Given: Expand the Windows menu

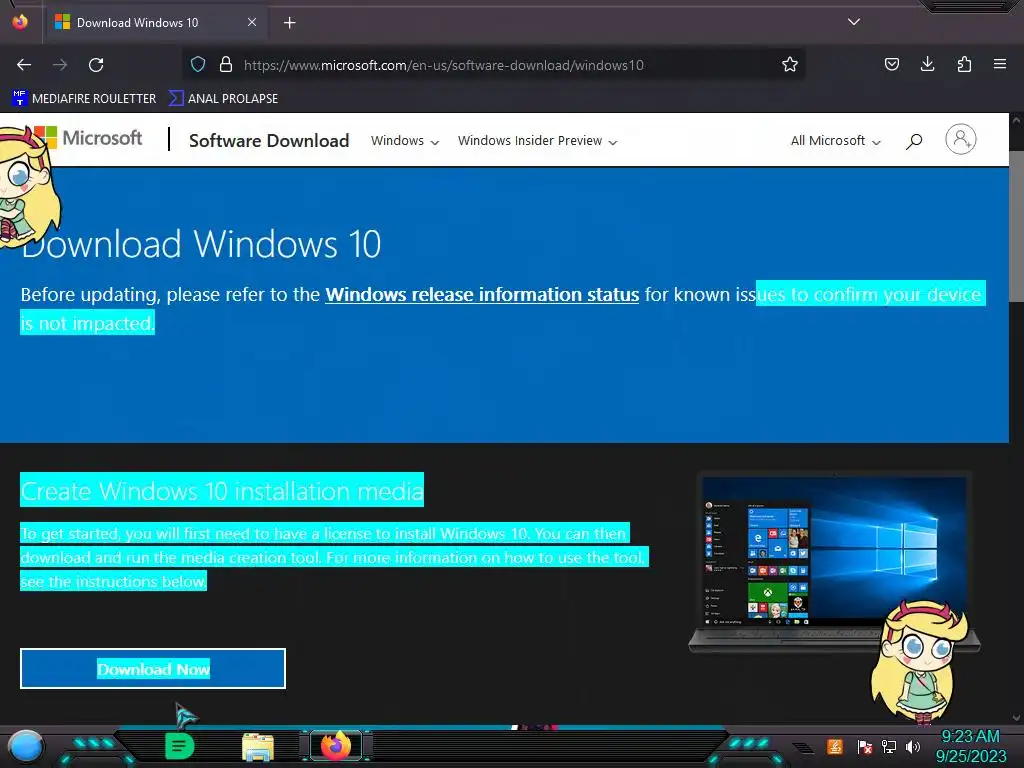Looking at the screenshot, I should click(x=405, y=141).
